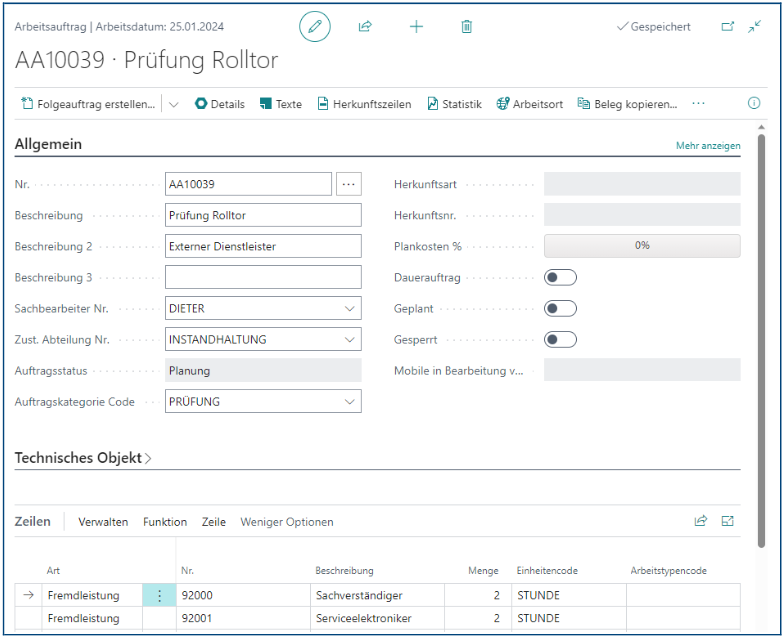784x637 pixels.
Task: Click Art column header
Action: (x=53, y=570)
